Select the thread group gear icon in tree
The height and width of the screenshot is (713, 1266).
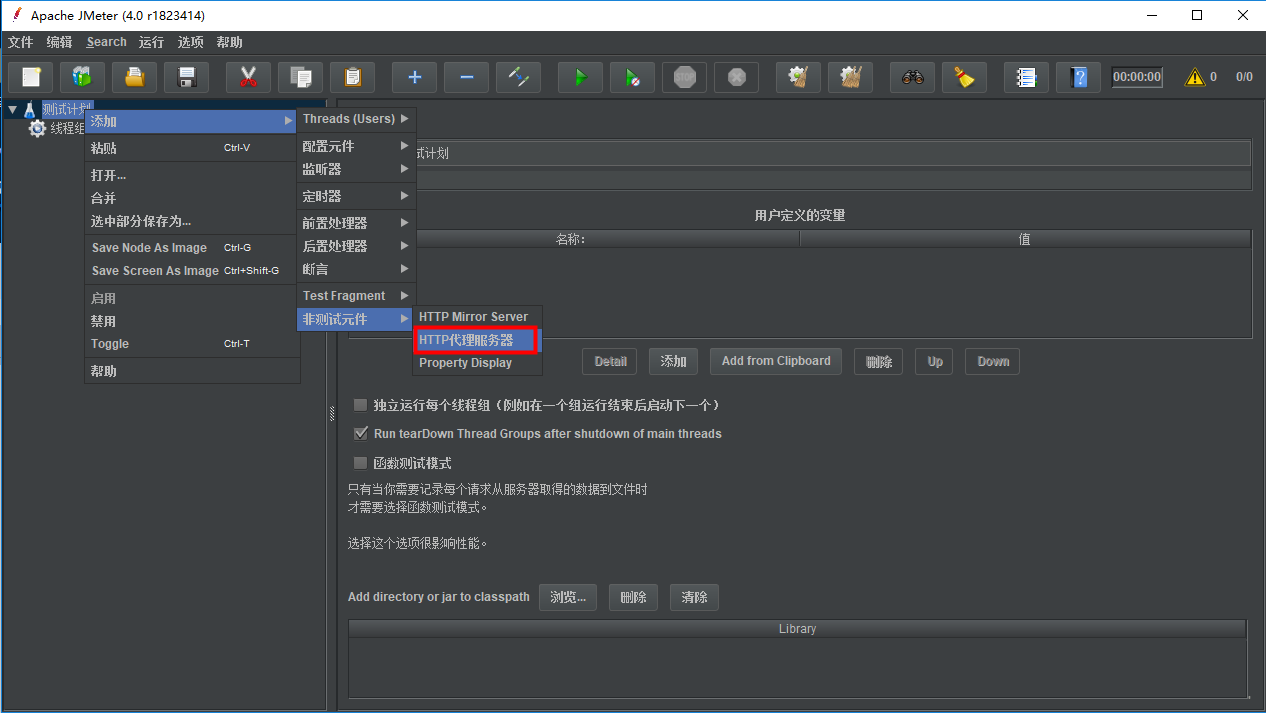pos(37,129)
